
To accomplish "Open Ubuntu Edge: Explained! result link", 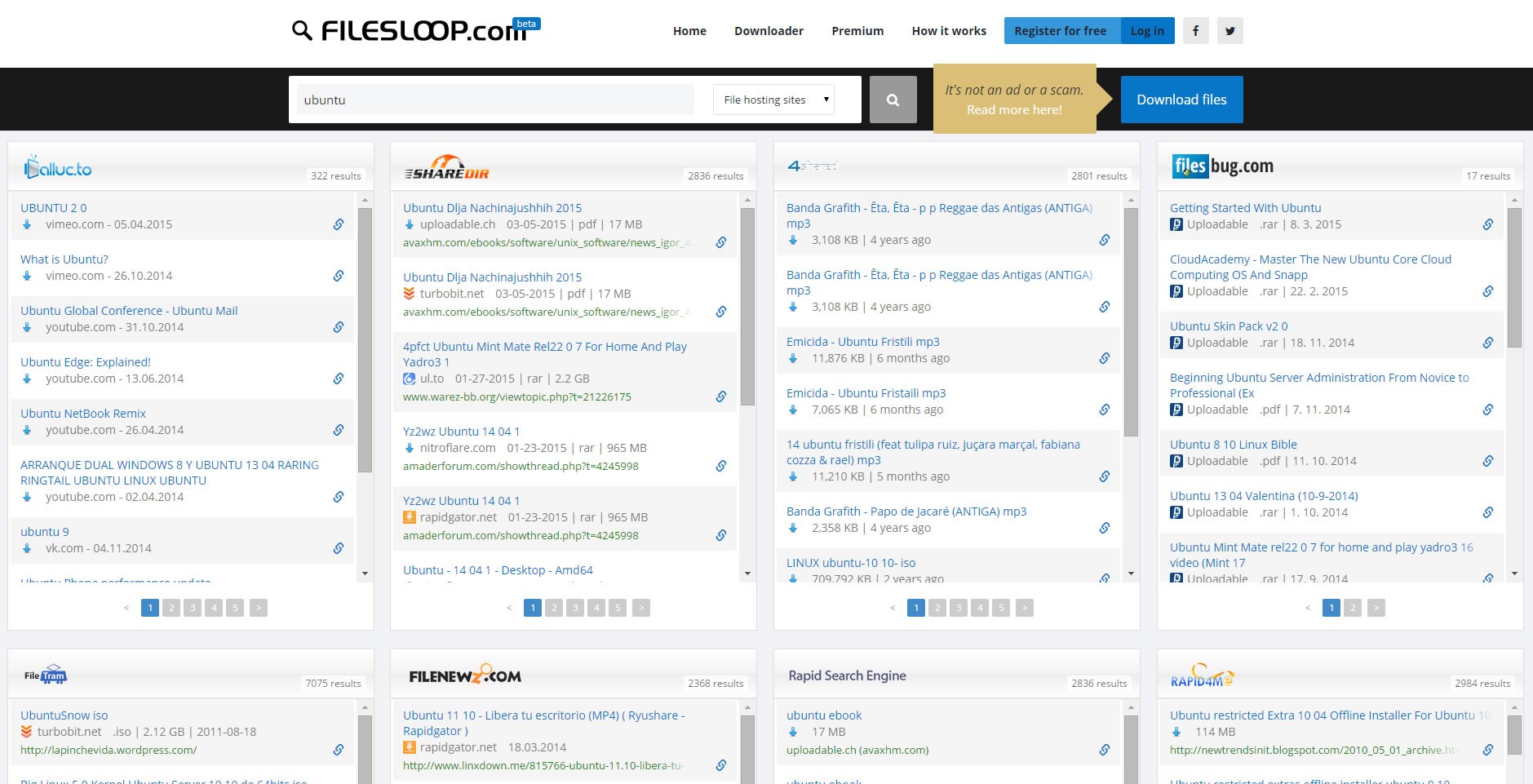I will tap(86, 362).
